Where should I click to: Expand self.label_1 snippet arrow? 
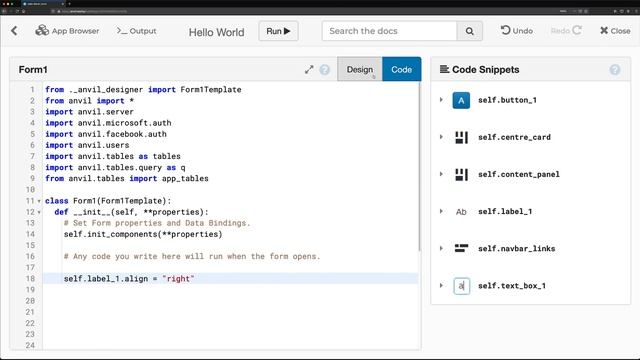pos(441,211)
